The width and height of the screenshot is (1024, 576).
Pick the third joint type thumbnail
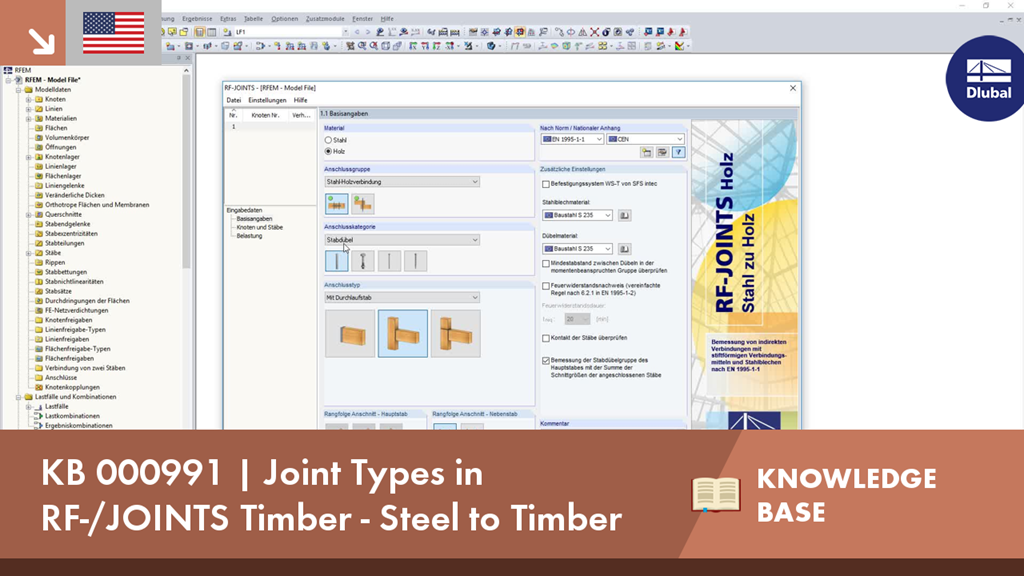tap(456, 334)
